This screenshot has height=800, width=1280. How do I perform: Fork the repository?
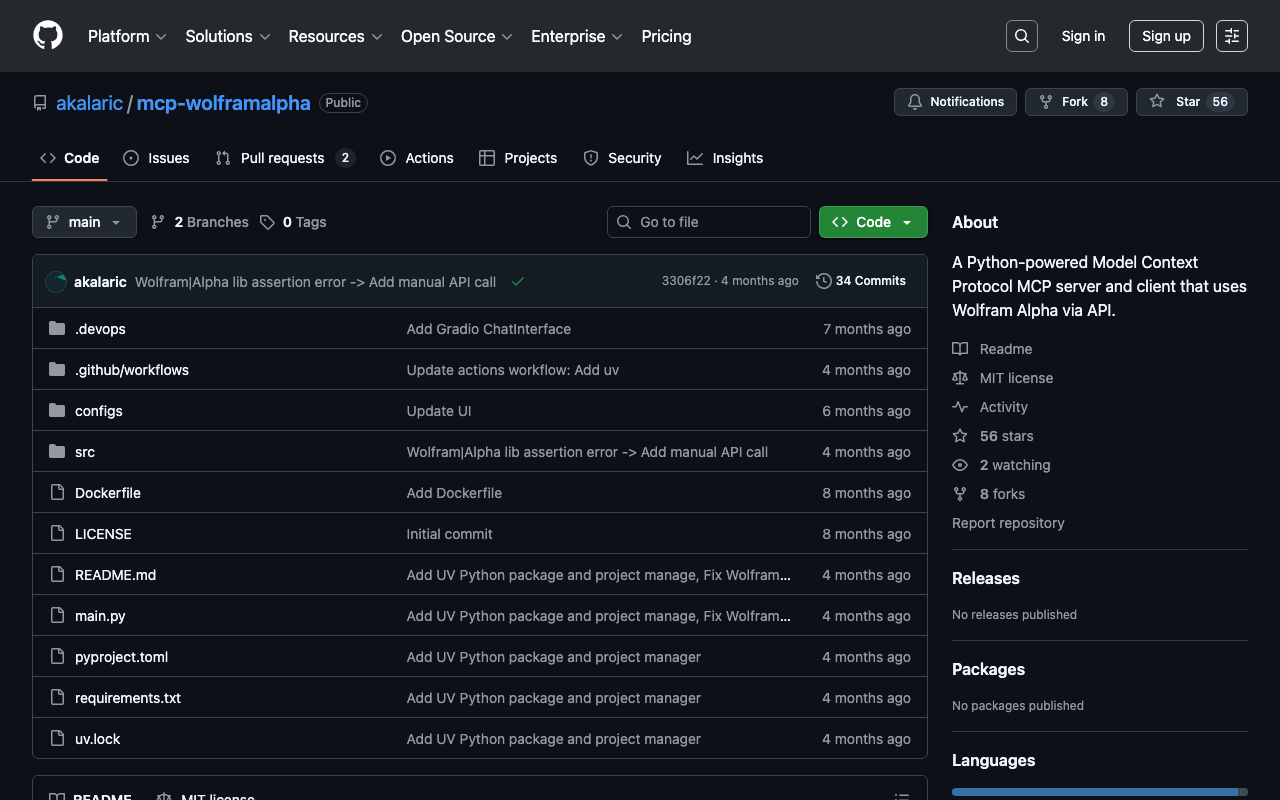coord(1075,102)
